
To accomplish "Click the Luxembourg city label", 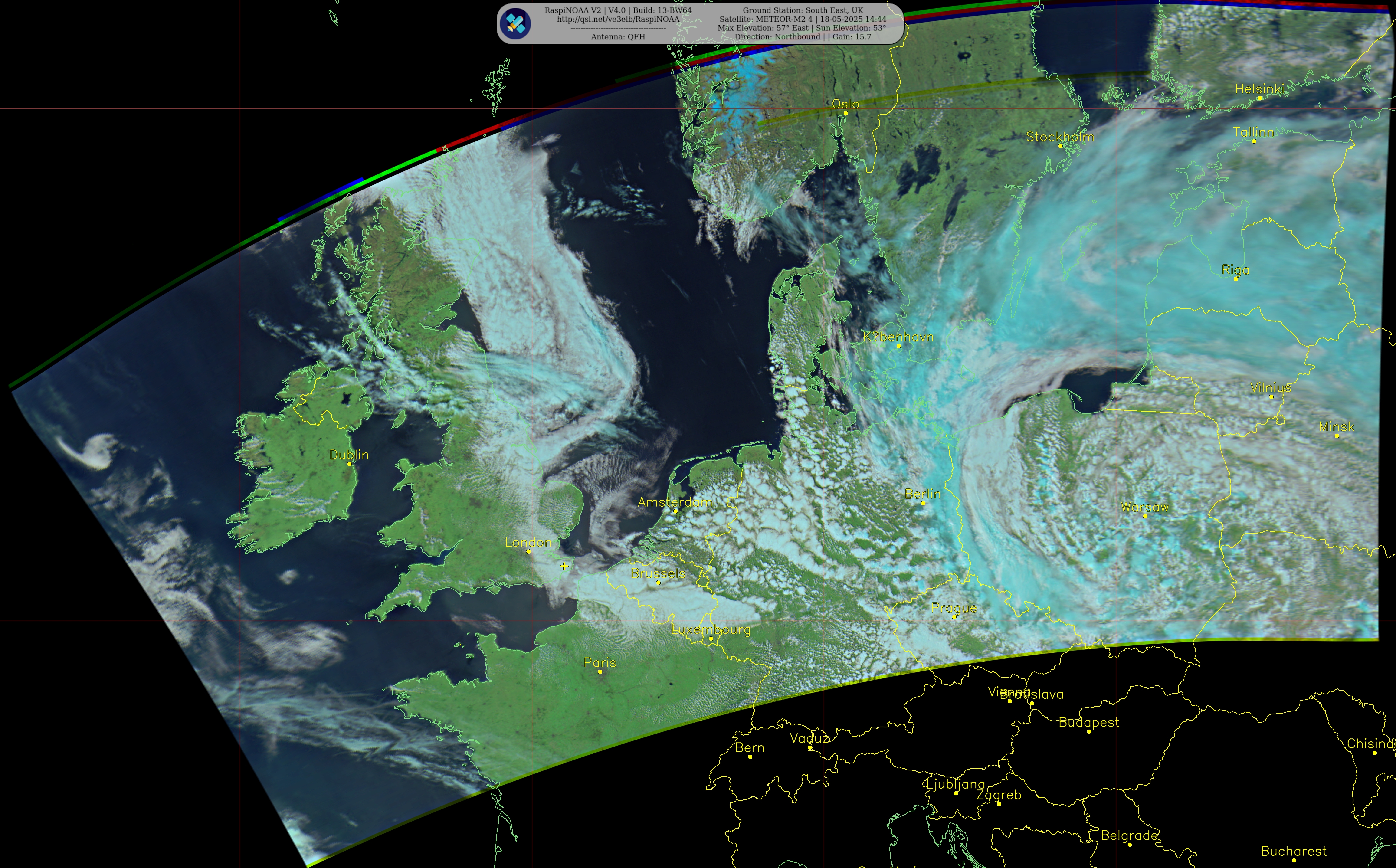I will coord(711,630).
